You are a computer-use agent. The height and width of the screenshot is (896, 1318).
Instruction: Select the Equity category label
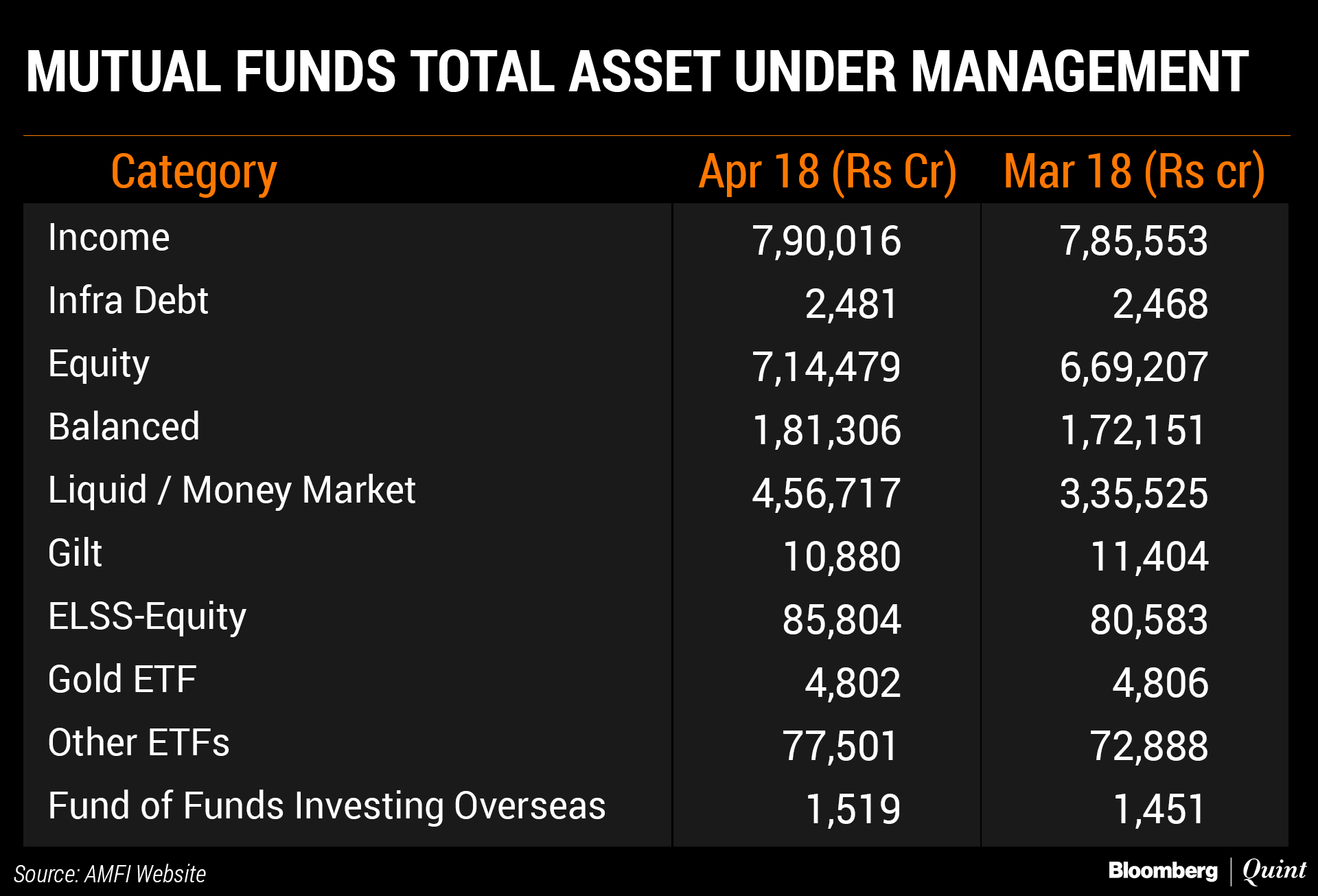pyautogui.click(x=99, y=364)
